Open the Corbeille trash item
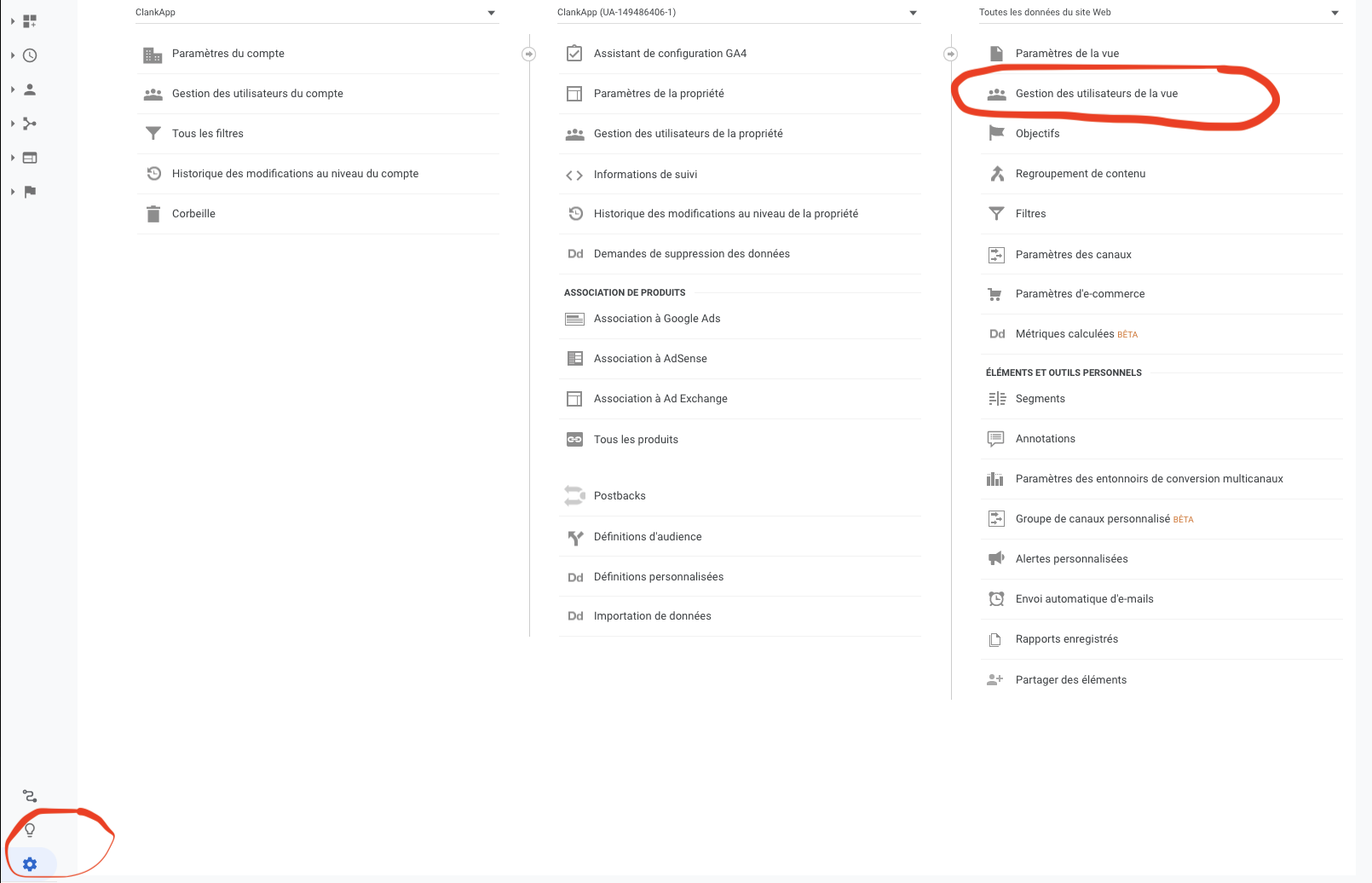 pos(193,214)
